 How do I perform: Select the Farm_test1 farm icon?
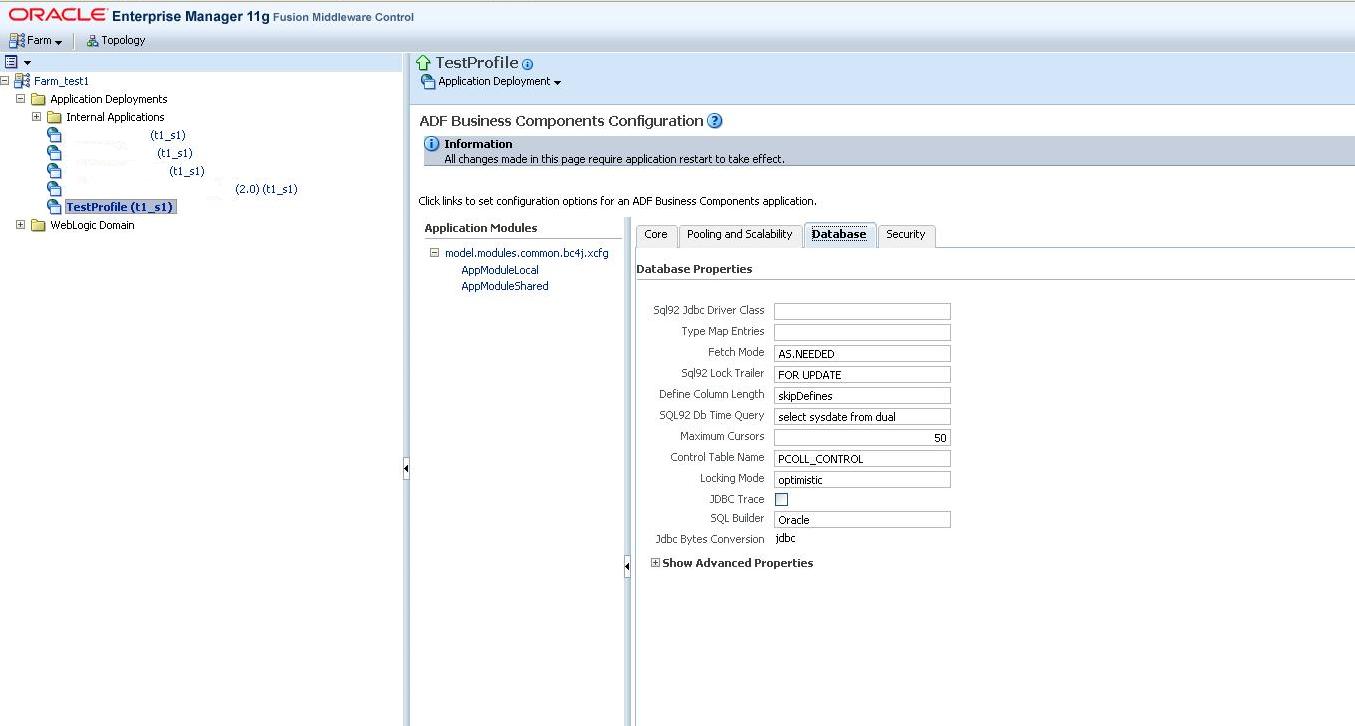tap(22, 81)
